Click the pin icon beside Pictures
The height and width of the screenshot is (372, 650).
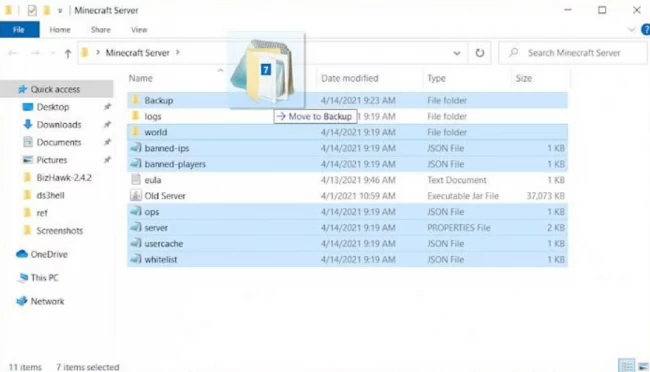coord(107,160)
